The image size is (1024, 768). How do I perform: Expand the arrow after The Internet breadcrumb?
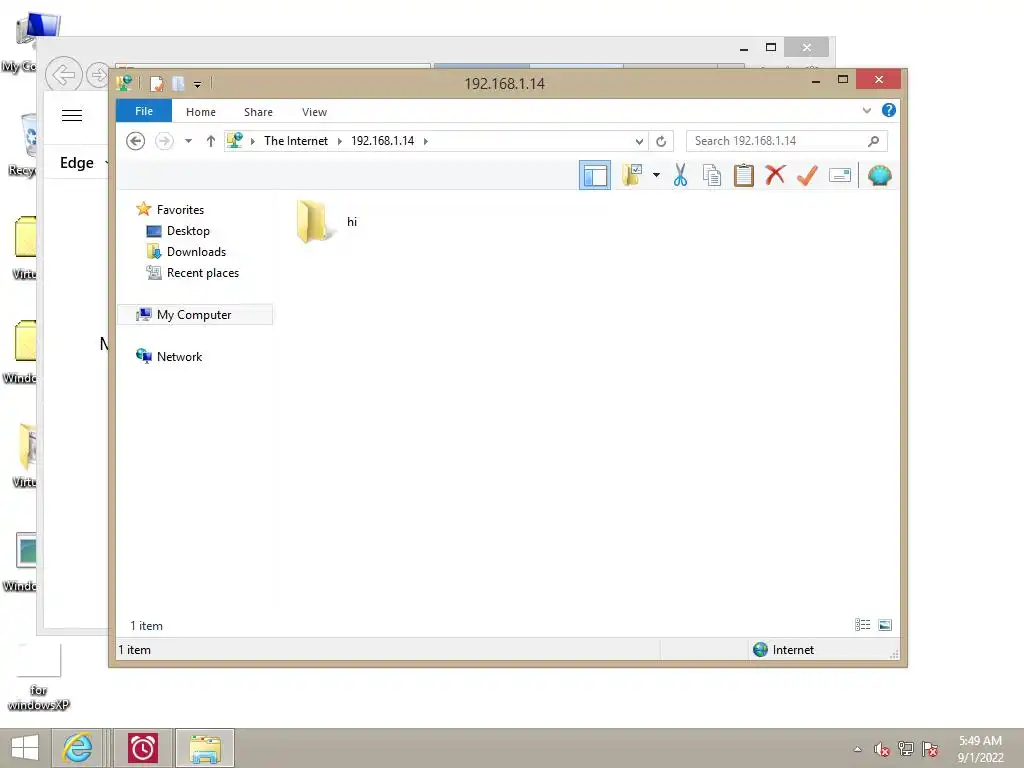click(340, 141)
